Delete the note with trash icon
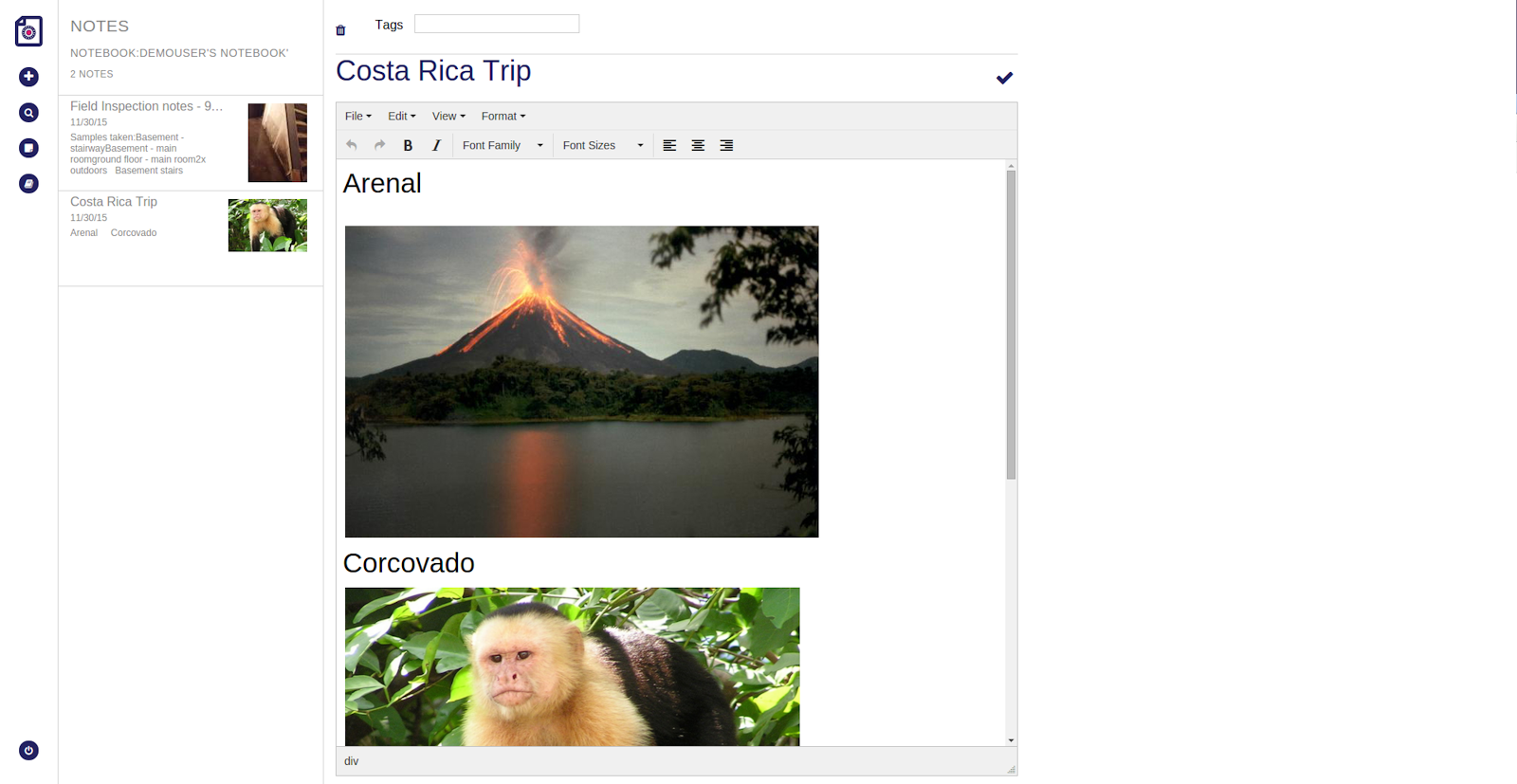Image resolution: width=1517 pixels, height=784 pixels. click(340, 30)
